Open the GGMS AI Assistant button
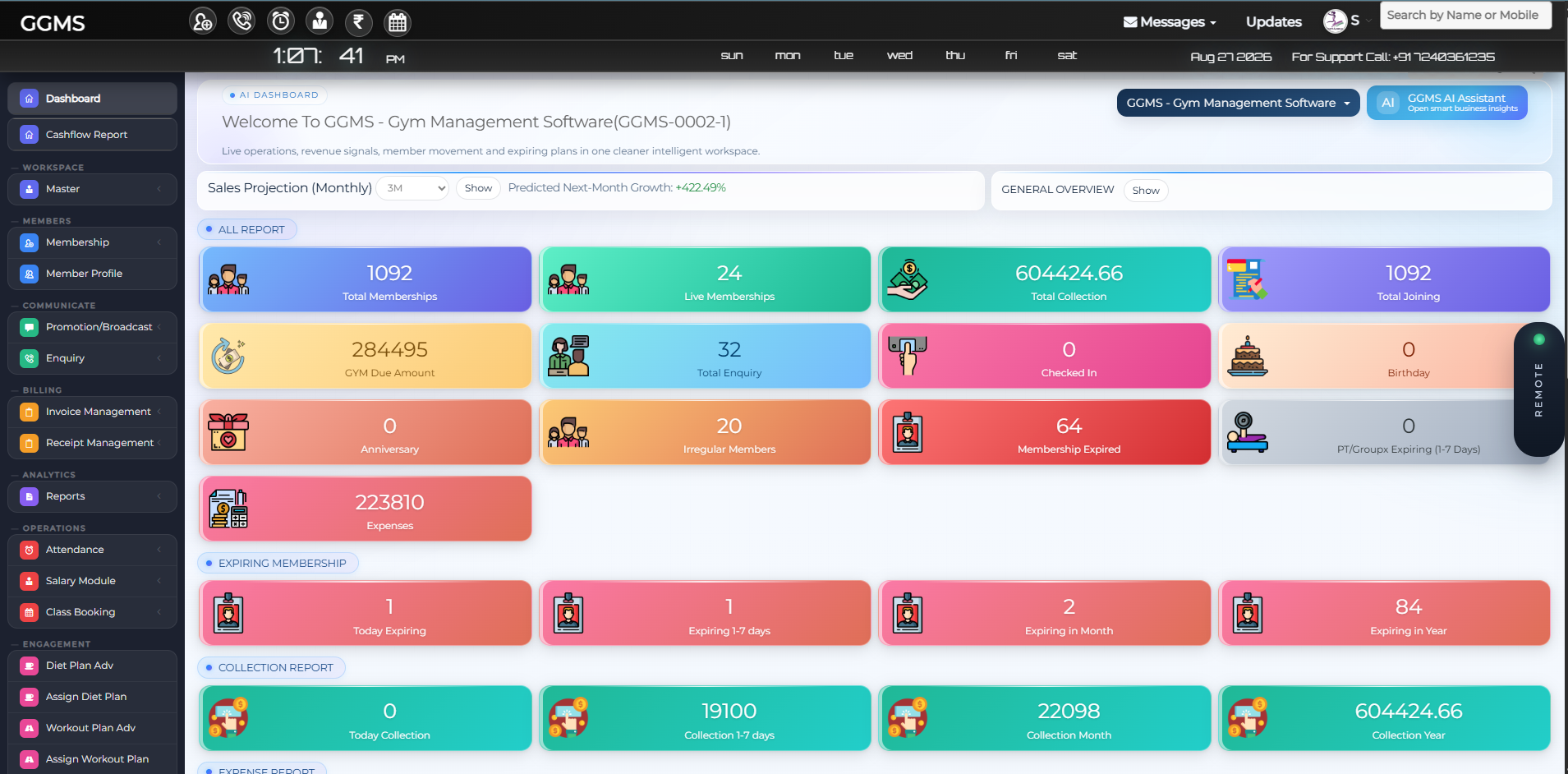 tap(1447, 103)
